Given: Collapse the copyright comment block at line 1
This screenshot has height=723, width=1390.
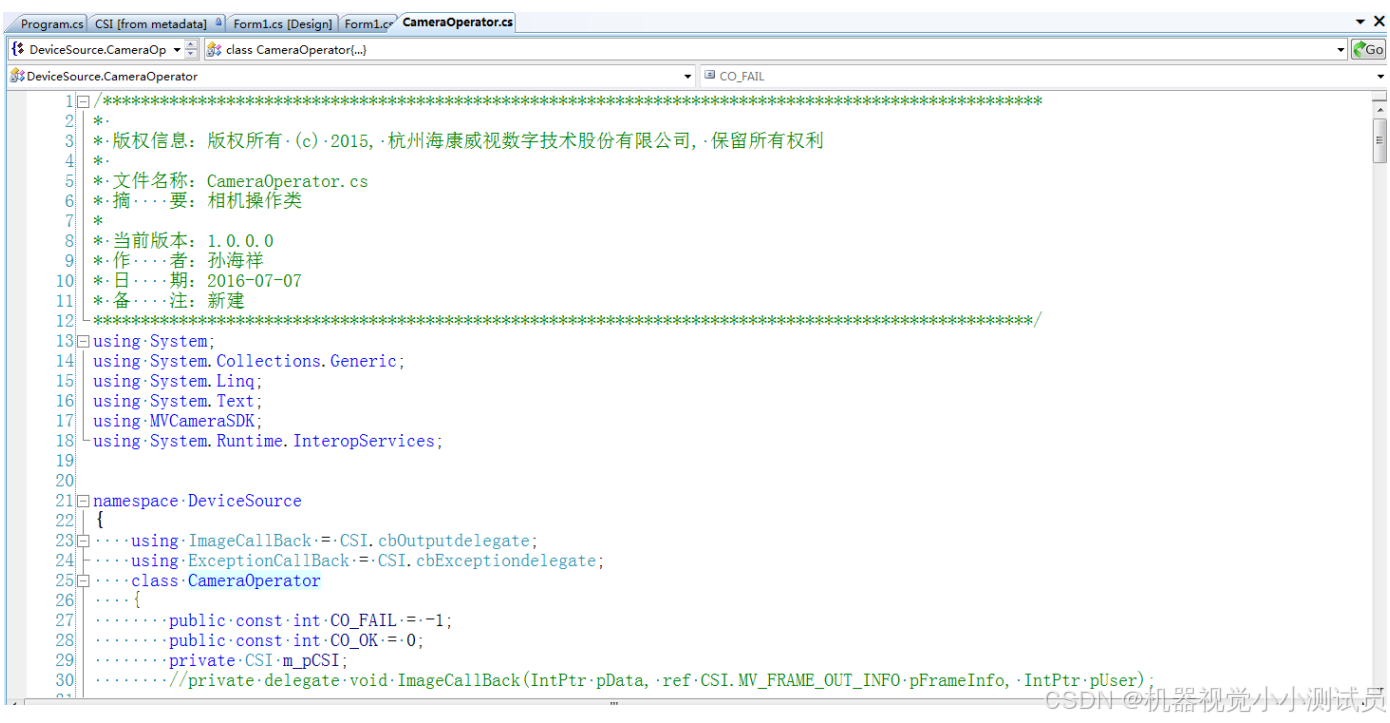Looking at the screenshot, I should [x=82, y=100].
